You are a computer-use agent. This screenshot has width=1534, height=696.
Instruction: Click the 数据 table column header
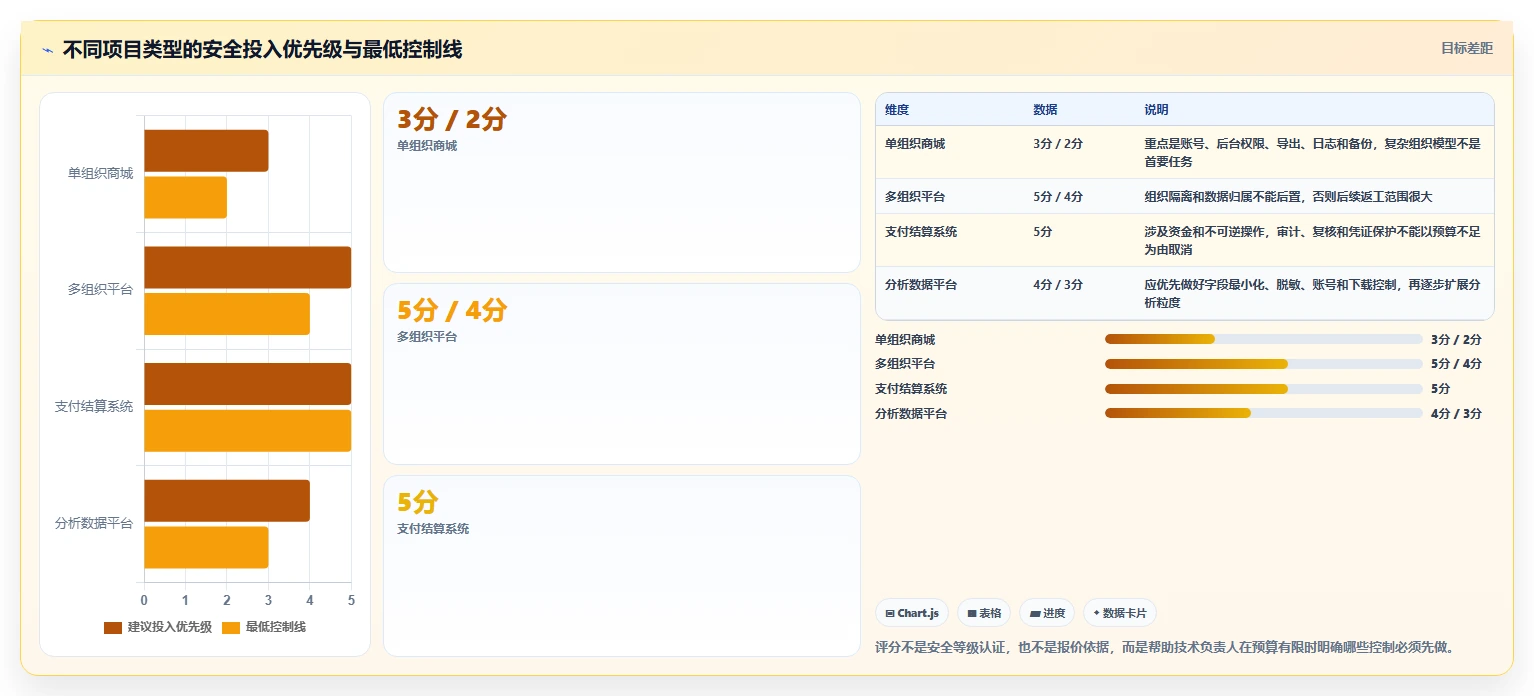pos(1045,110)
